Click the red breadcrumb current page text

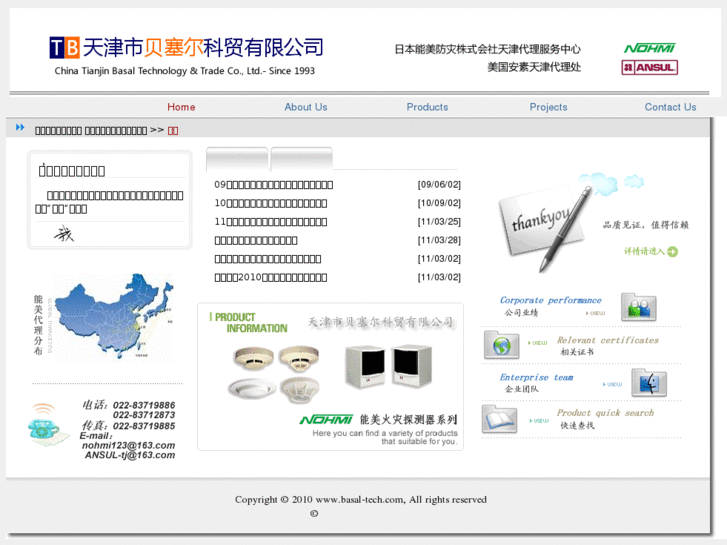[x=173, y=131]
